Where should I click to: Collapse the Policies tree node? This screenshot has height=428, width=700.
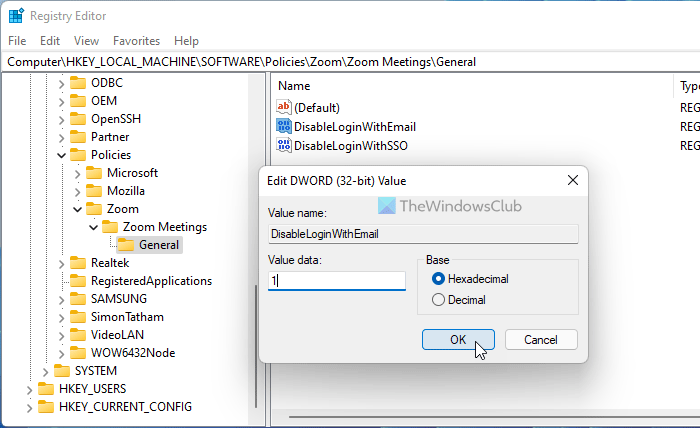click(x=62, y=155)
